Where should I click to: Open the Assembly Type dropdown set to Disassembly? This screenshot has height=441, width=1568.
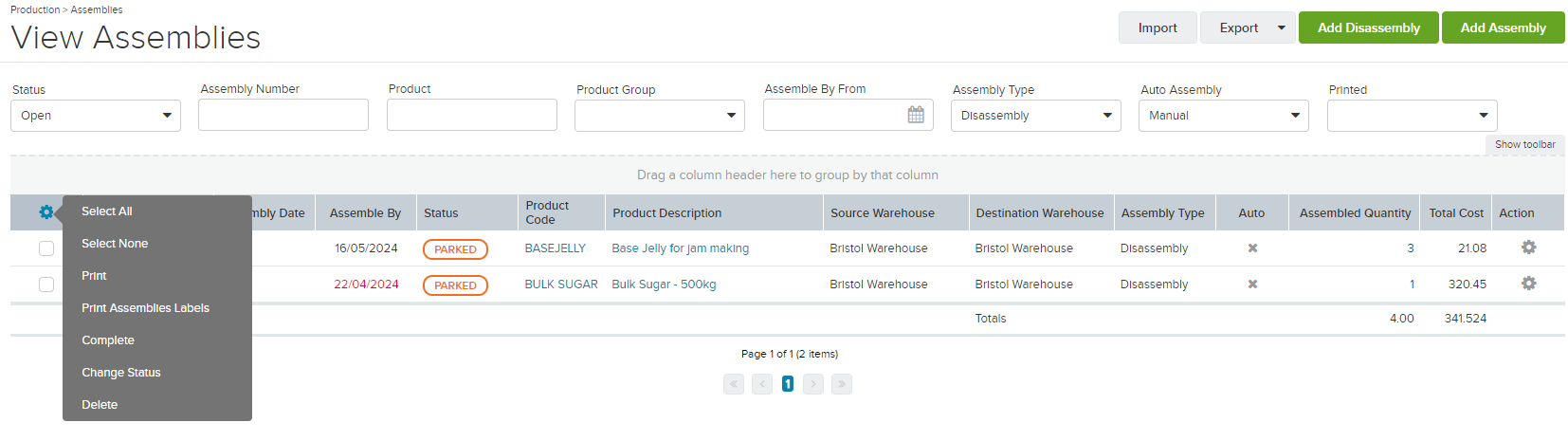(x=1036, y=116)
